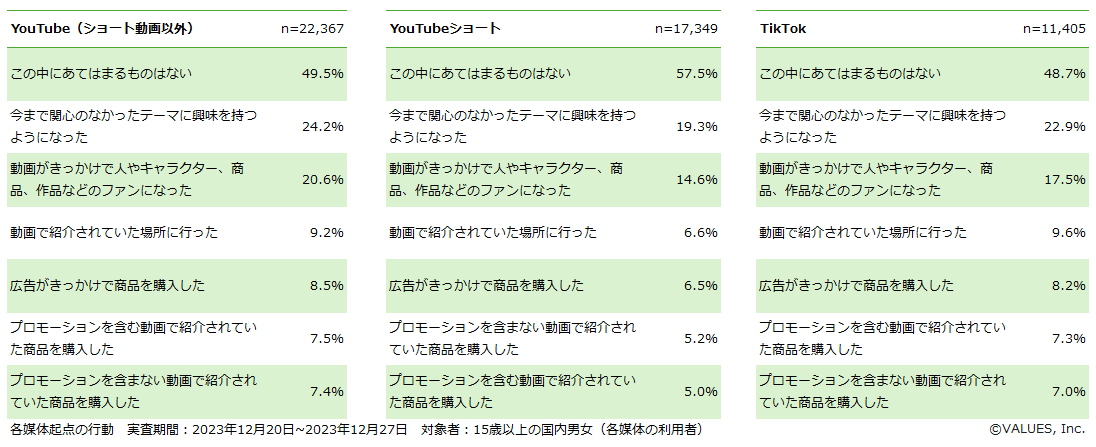Click the 57.5% value in the YouTubeショート table
The height and width of the screenshot is (447, 1096).
697,73
